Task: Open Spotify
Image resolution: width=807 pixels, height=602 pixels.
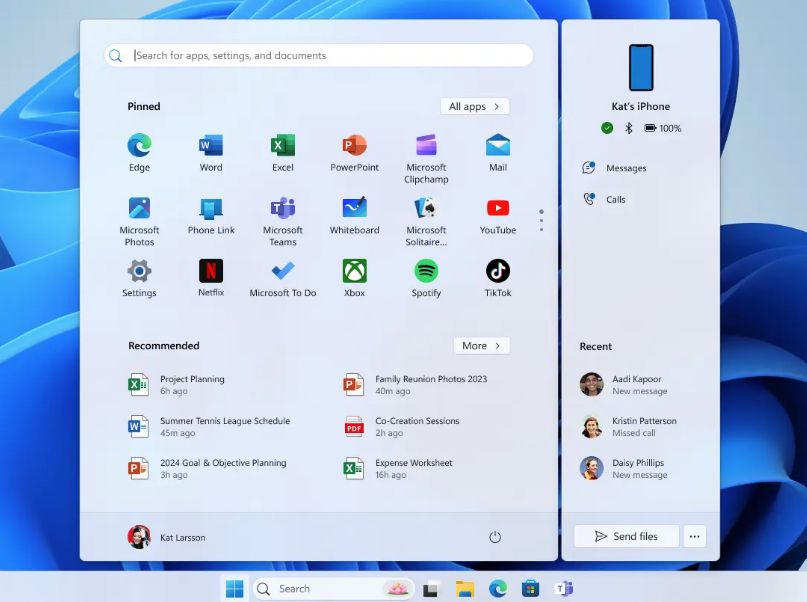Action: (x=426, y=278)
